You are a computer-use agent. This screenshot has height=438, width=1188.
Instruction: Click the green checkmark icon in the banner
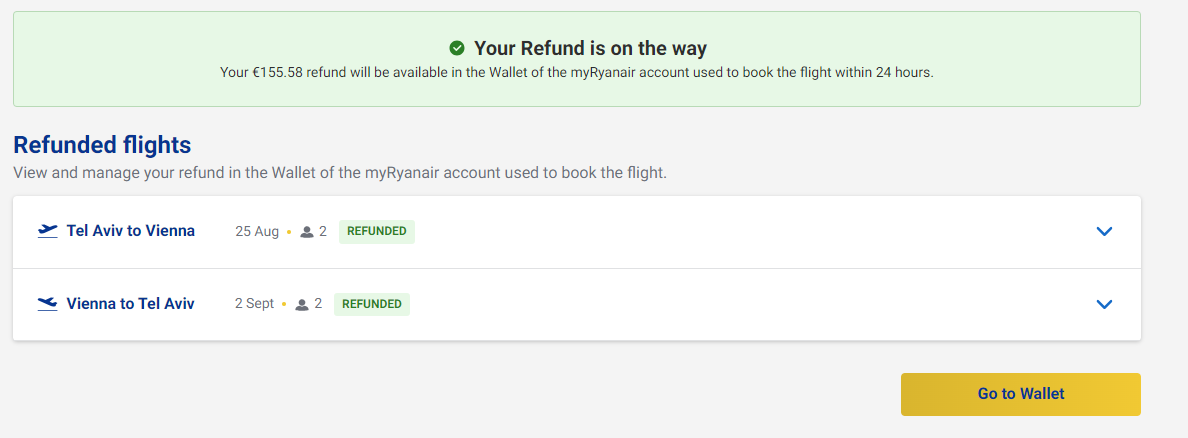457,48
